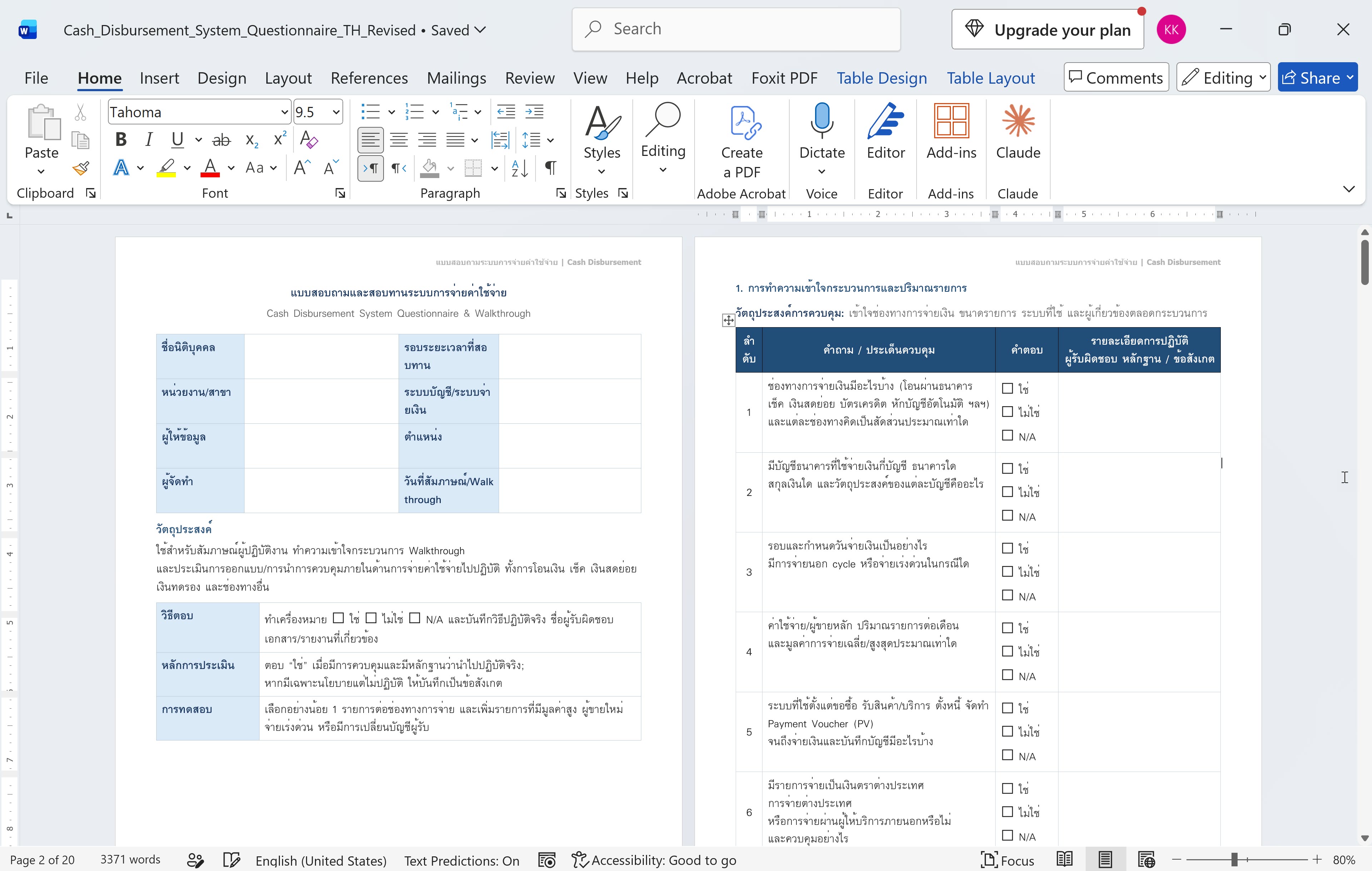Click Accessibility: Good to go status
Viewport: 1372px width, 871px height.
click(654, 860)
